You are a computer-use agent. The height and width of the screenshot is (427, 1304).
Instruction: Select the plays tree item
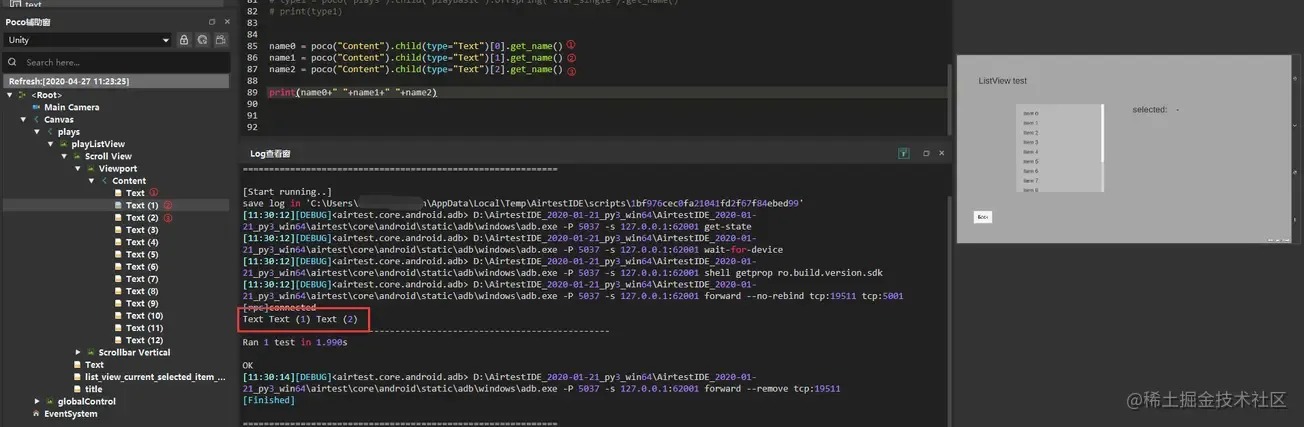point(69,132)
